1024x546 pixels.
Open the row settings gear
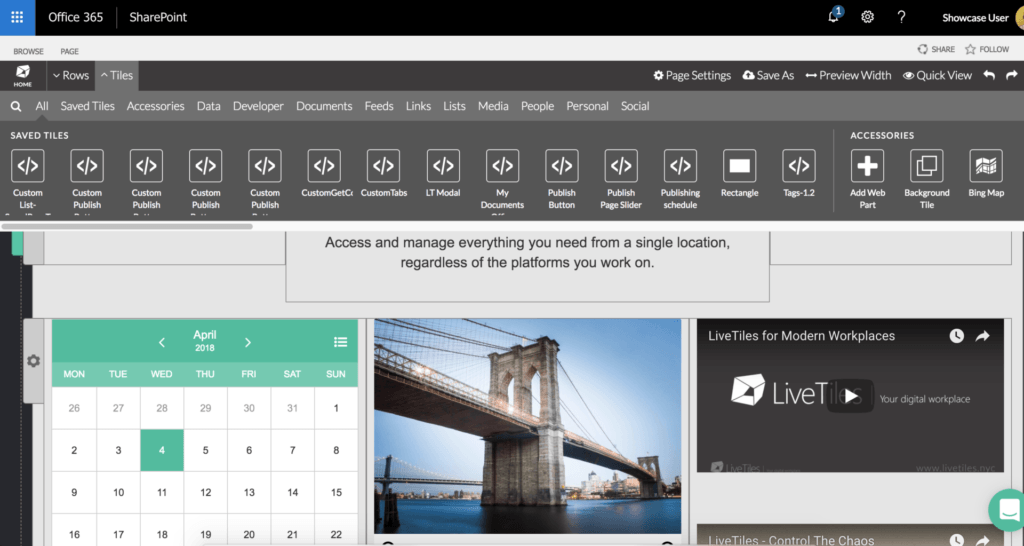pyautogui.click(x=33, y=361)
